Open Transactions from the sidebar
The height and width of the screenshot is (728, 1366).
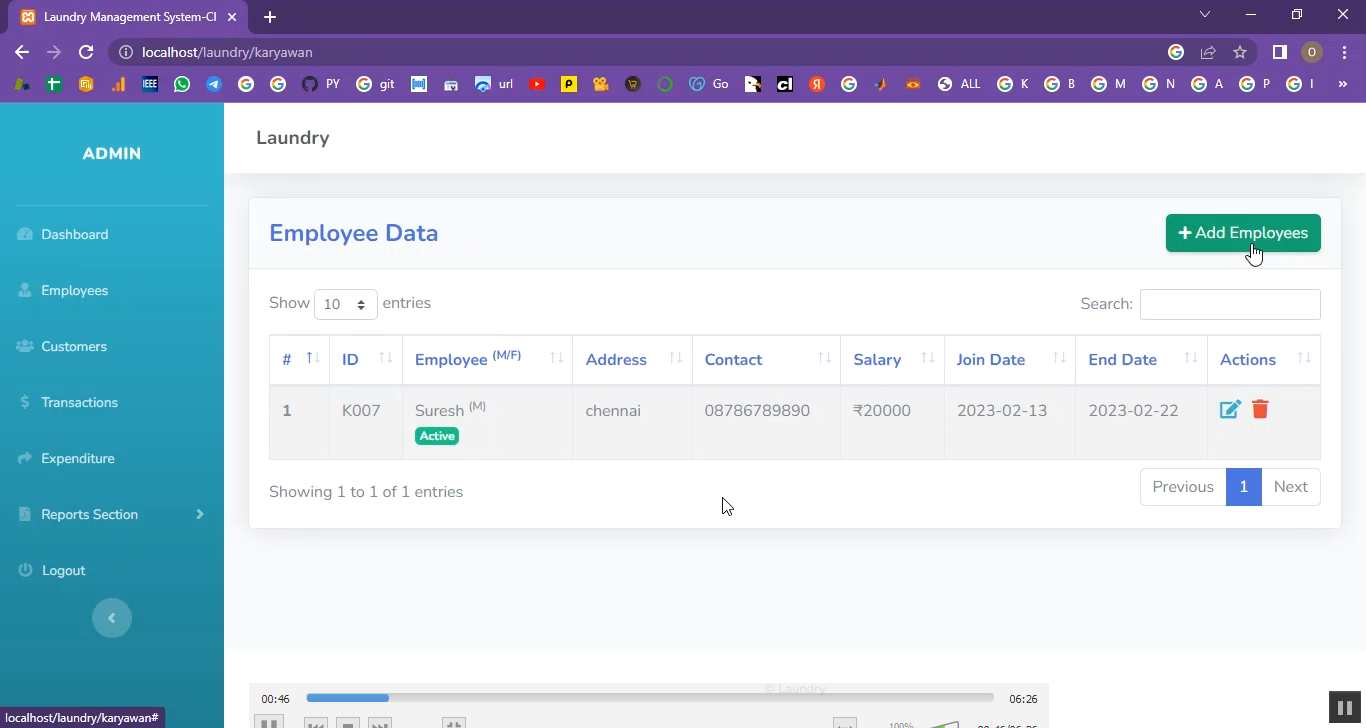coord(79,402)
